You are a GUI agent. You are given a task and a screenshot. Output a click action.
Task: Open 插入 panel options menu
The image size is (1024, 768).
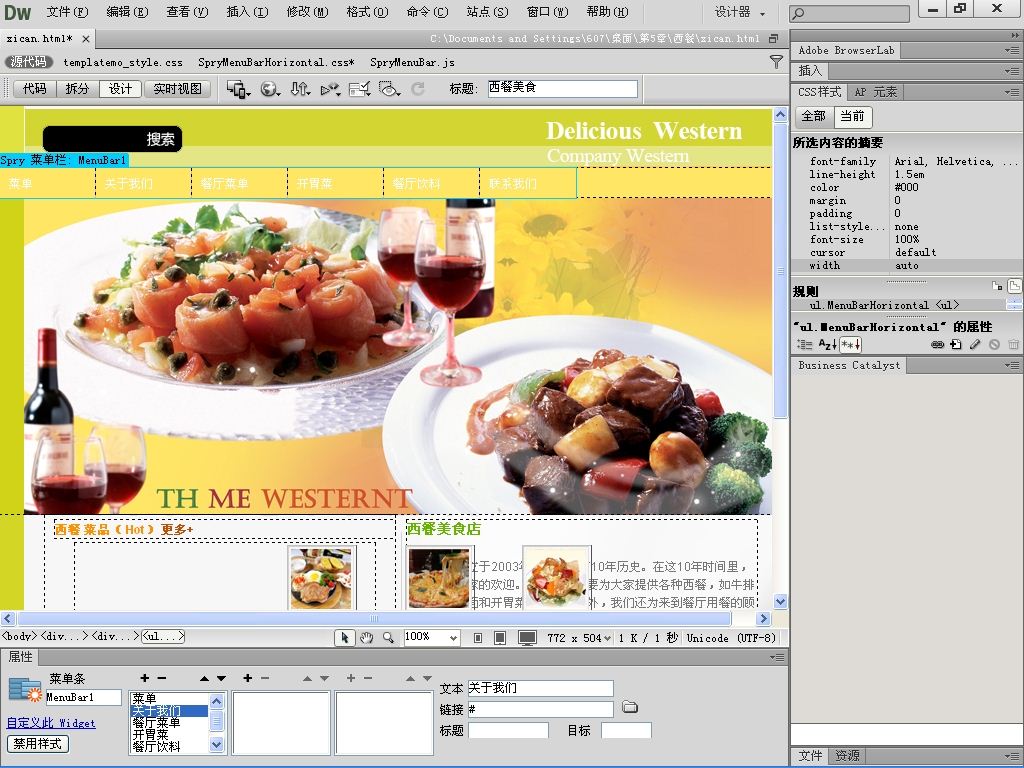pyautogui.click(x=1012, y=71)
